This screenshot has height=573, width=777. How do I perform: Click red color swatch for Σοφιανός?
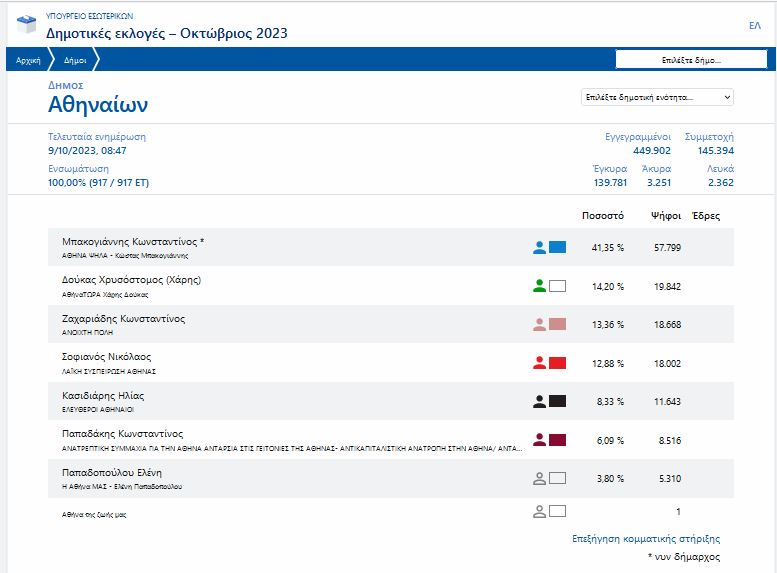click(558, 362)
